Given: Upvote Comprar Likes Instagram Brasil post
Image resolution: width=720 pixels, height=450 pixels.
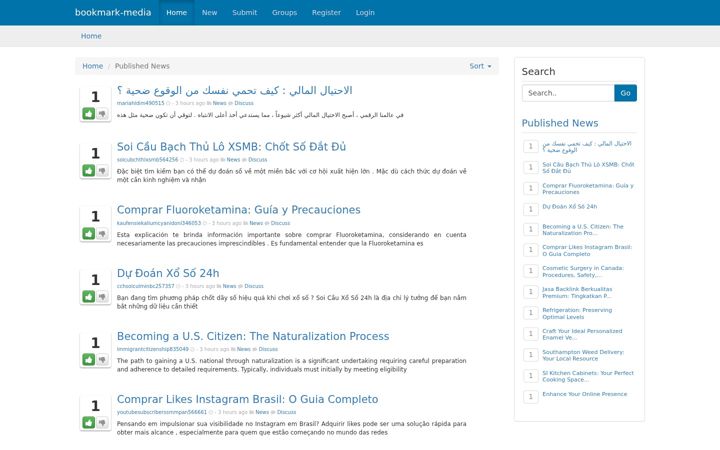Looking at the screenshot, I should pyautogui.click(x=89, y=422).
